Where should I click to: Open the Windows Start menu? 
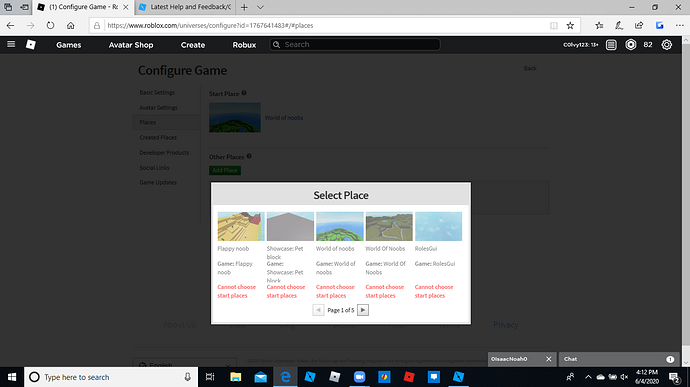tap(12, 377)
